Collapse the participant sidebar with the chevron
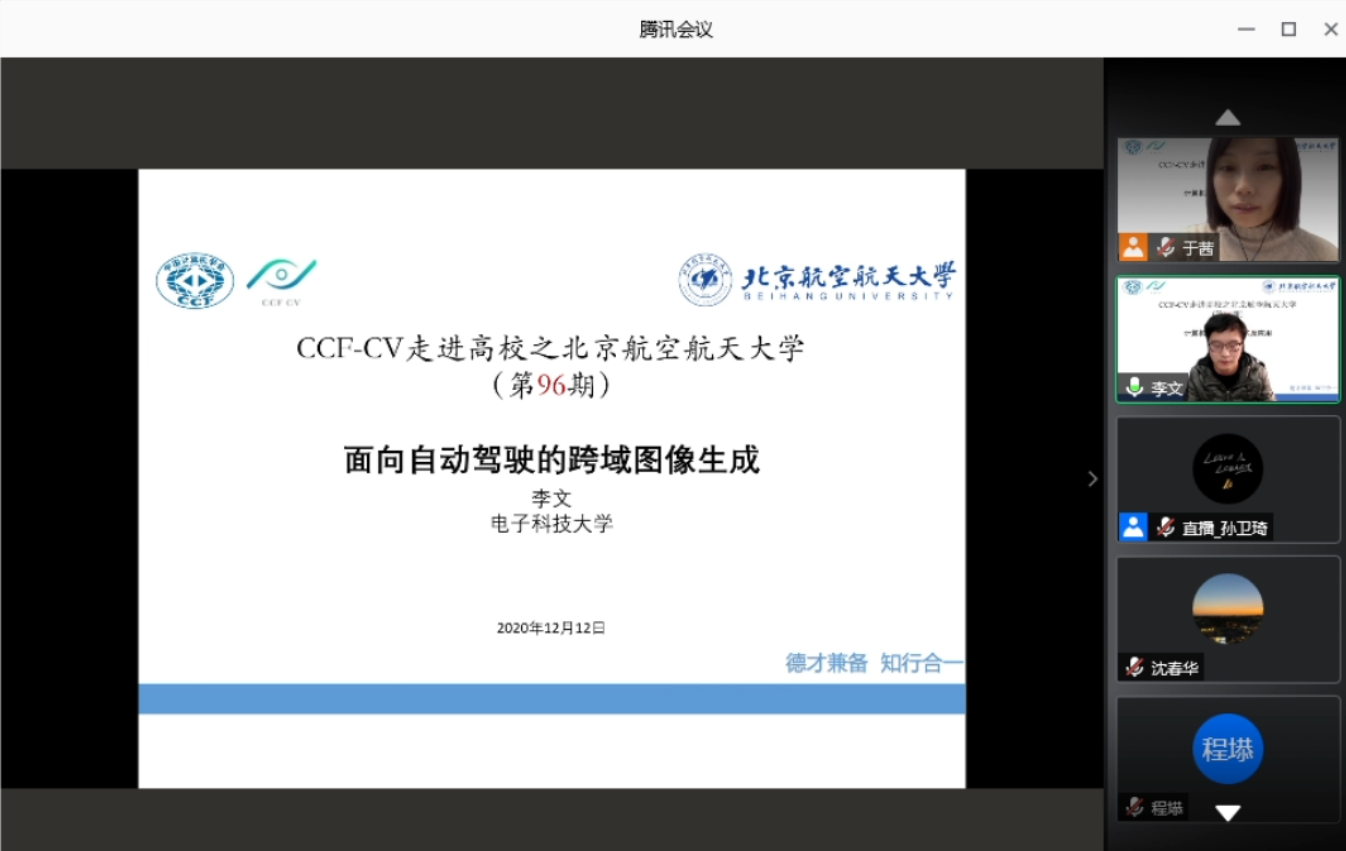The image size is (1346, 851). (1092, 479)
